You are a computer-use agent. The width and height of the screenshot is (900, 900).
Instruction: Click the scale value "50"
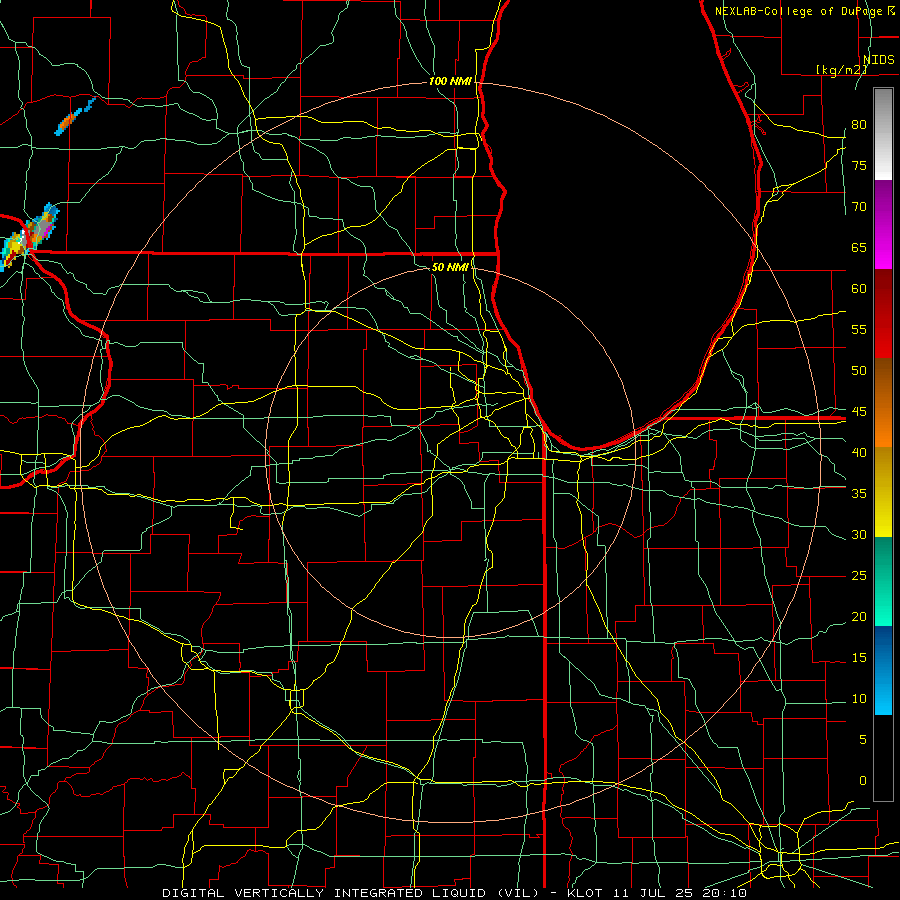pyautogui.click(x=859, y=371)
